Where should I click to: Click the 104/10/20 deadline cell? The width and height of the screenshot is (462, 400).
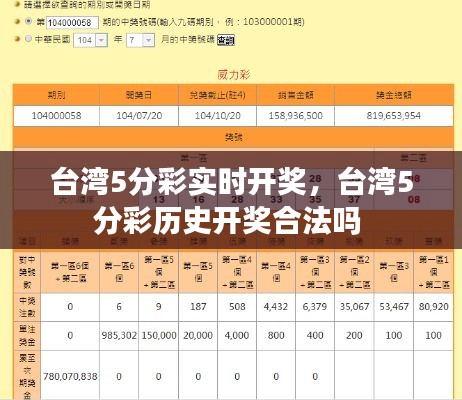coord(217,116)
